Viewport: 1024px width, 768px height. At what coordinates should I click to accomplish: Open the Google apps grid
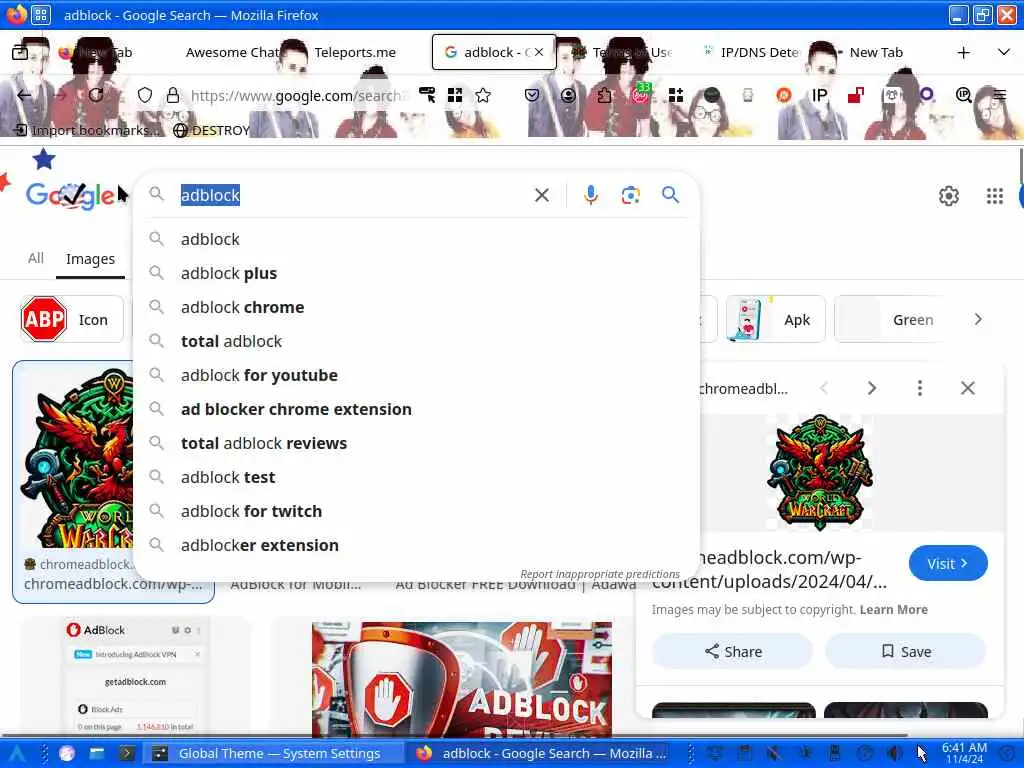994,195
